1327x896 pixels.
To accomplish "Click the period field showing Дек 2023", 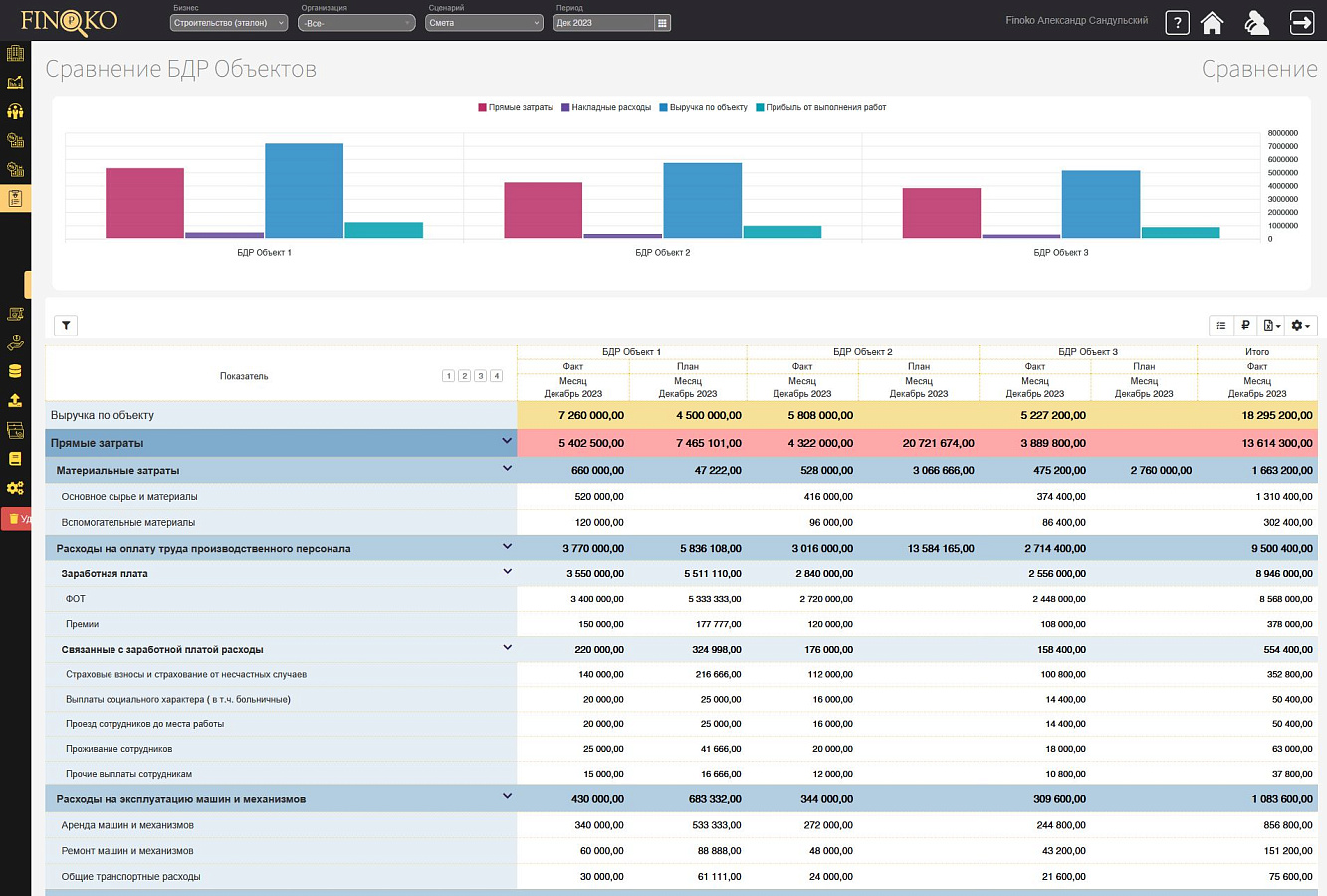I will tap(604, 23).
